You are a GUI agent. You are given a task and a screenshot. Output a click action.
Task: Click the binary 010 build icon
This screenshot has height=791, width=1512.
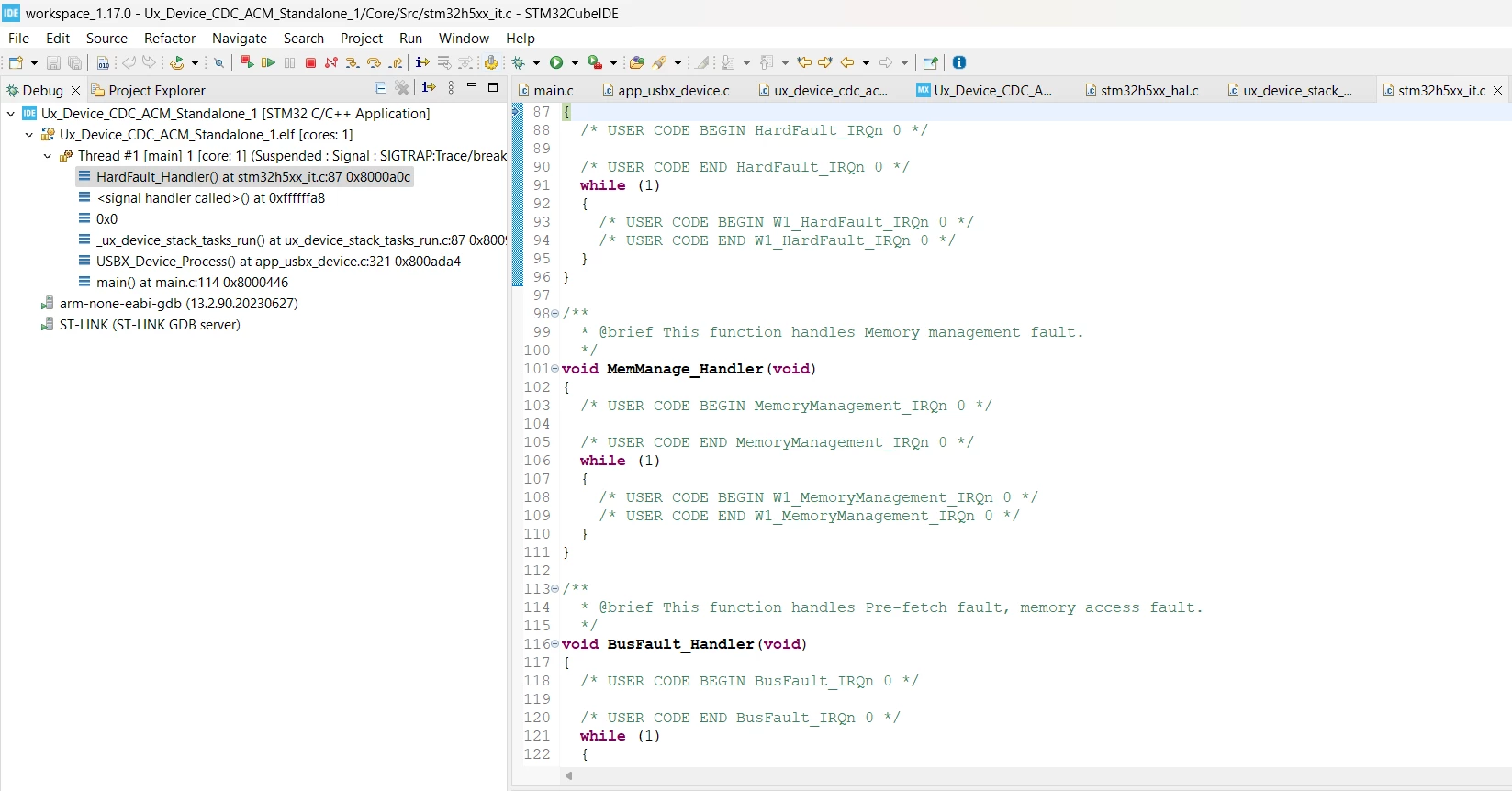[103, 62]
